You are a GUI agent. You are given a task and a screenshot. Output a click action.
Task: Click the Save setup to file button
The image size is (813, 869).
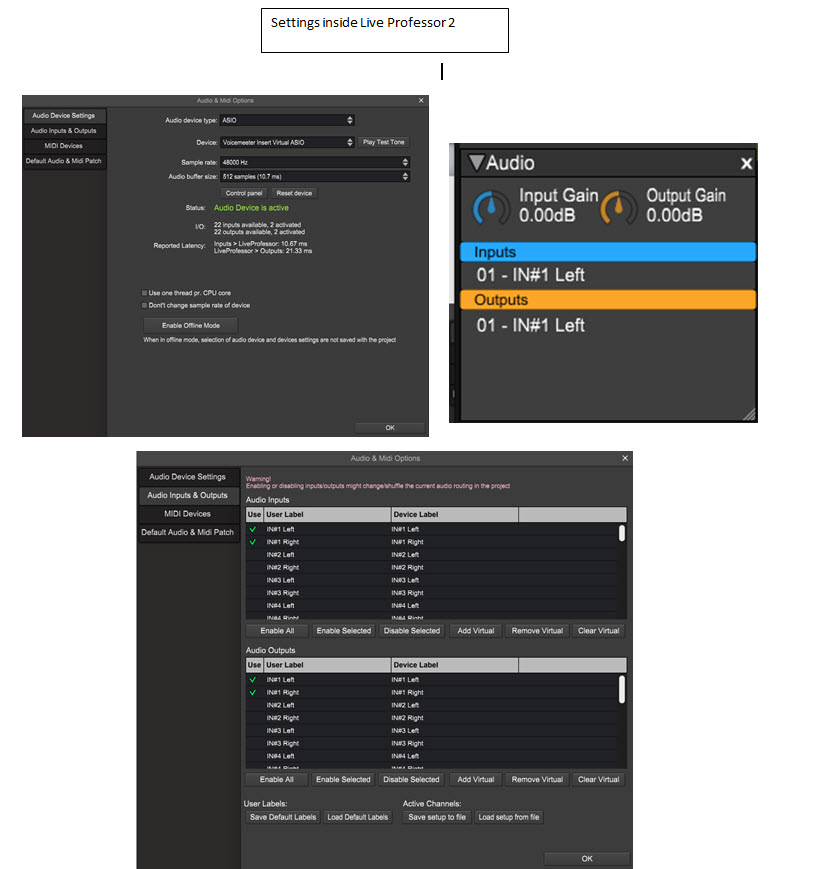coord(437,817)
